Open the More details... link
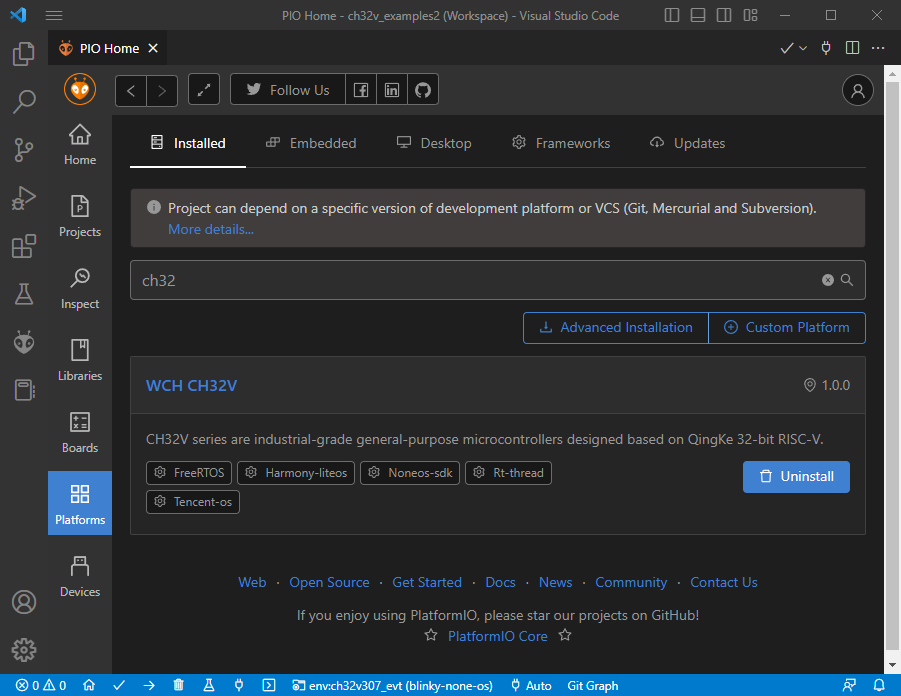Screen dimensions: 901x696 pos(211,229)
